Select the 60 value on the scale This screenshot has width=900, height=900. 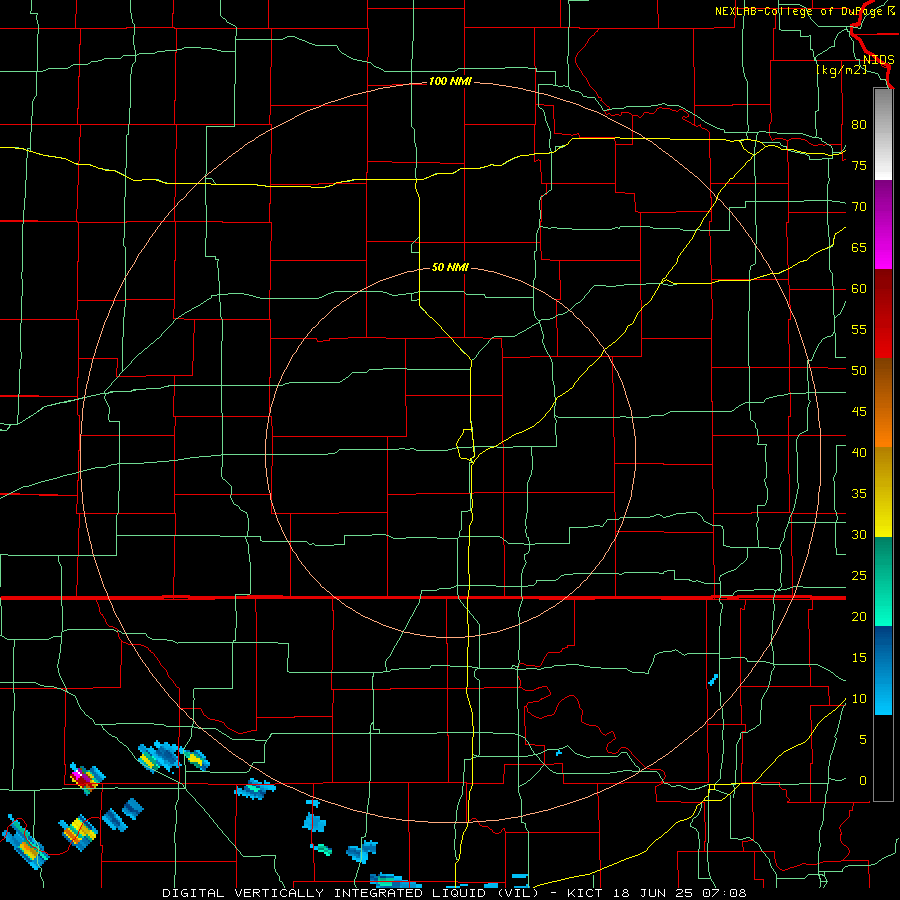pos(859,289)
